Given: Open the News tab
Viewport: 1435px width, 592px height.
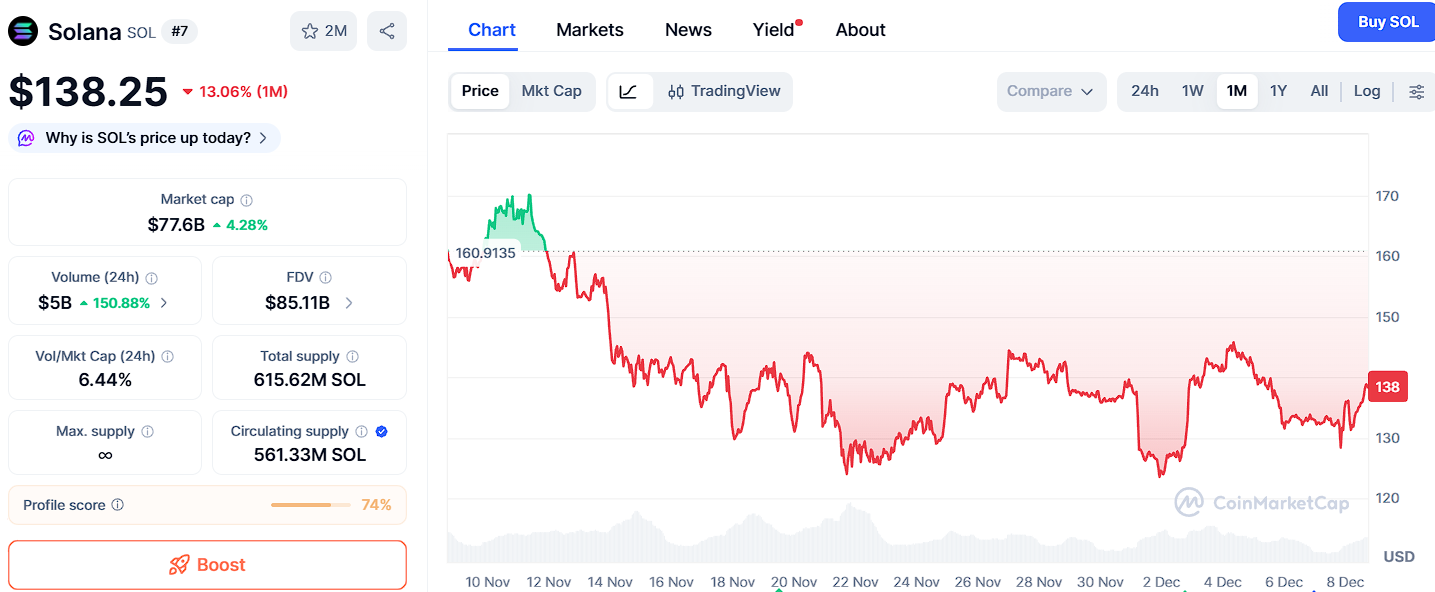Looking at the screenshot, I should tap(687, 30).
